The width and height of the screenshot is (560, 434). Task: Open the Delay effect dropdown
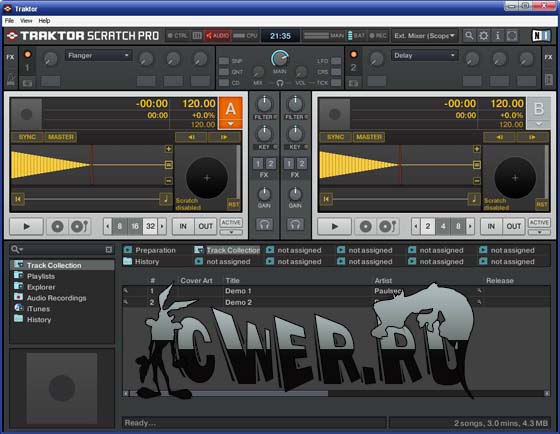click(x=425, y=55)
